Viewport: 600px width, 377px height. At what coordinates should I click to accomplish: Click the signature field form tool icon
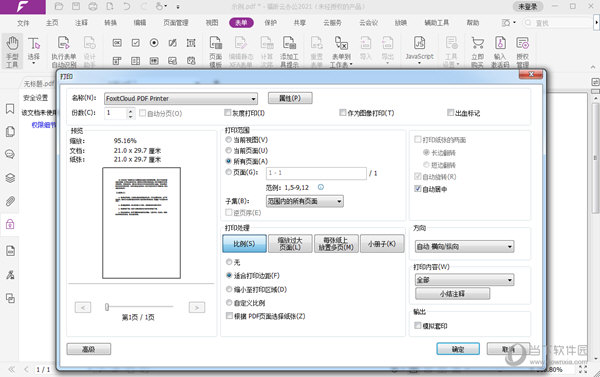(x=173, y=42)
